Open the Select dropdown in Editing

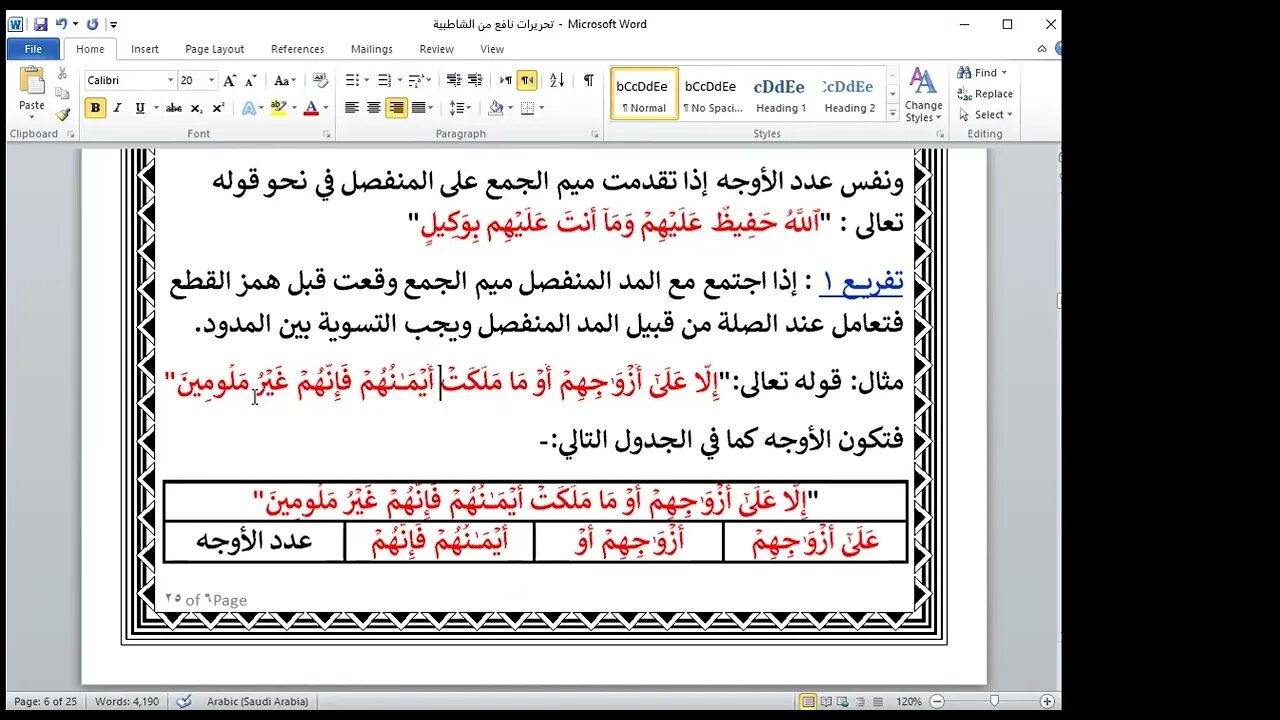coord(986,115)
